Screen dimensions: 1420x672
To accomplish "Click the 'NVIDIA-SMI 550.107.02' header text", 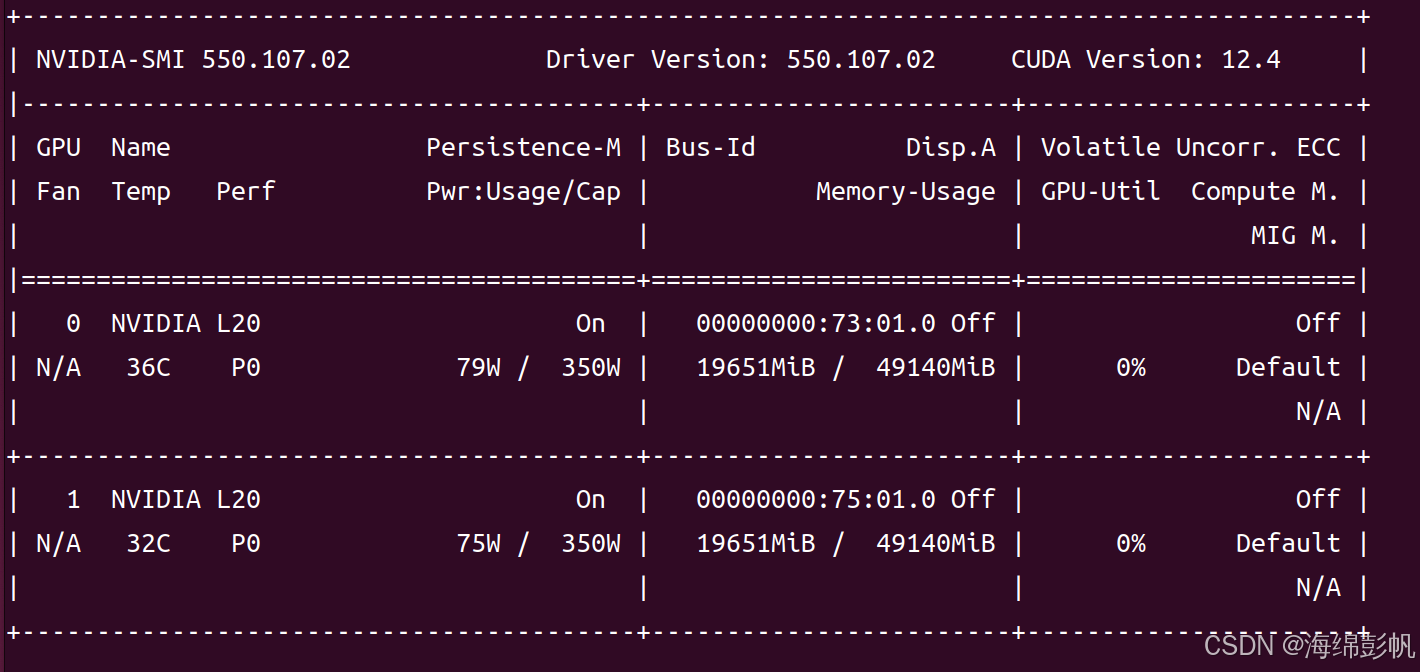I will (193, 60).
